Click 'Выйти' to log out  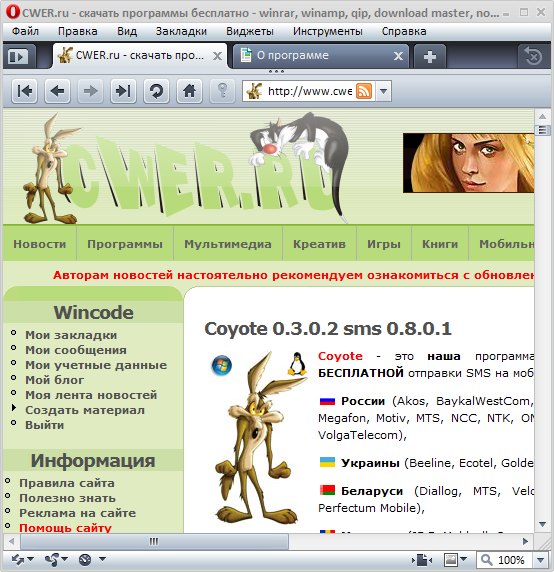point(44,425)
